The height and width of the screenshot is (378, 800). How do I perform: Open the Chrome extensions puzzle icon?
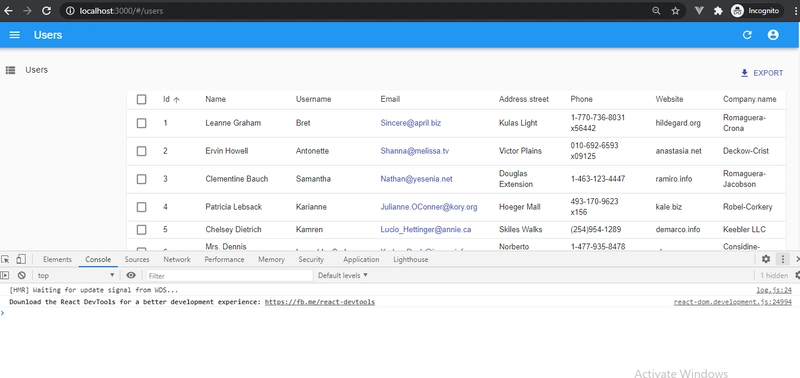coord(718,11)
